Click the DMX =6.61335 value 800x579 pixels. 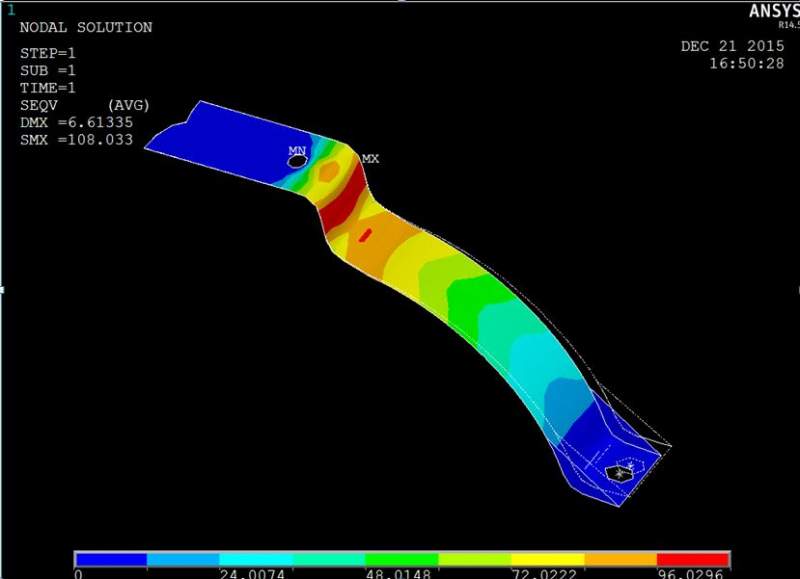(77, 122)
